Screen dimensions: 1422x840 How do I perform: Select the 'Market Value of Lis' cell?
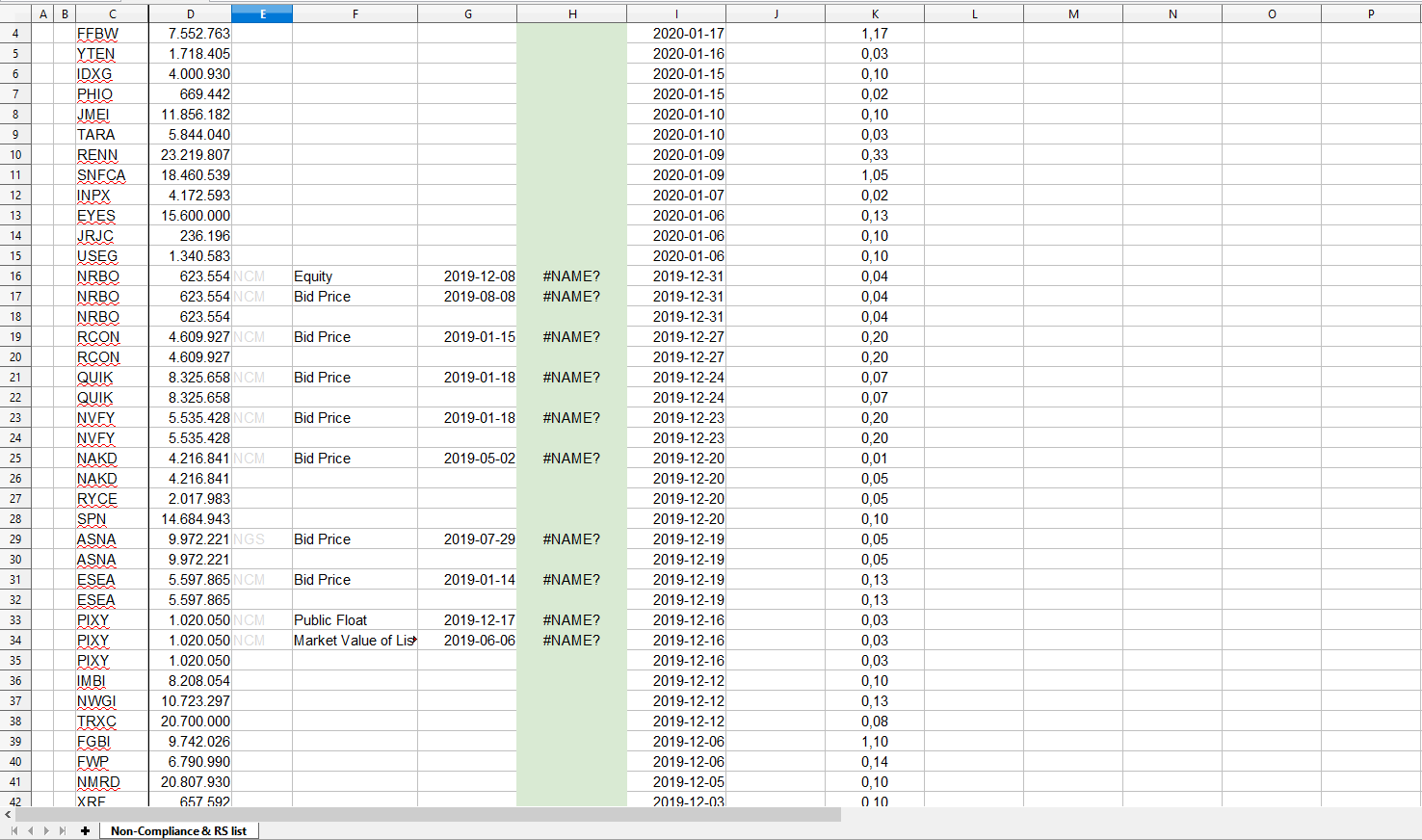point(354,641)
